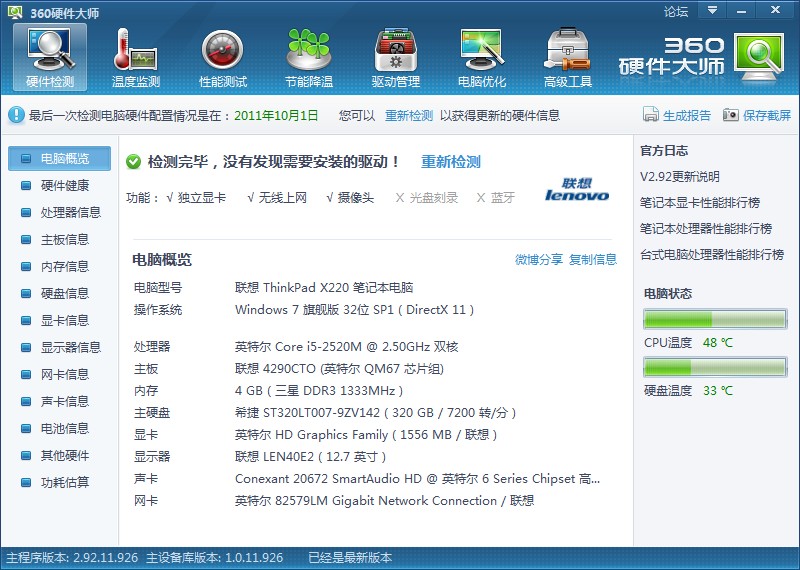
Task: Click the 48 ℃ CPU temperature value
Action: coord(717,342)
